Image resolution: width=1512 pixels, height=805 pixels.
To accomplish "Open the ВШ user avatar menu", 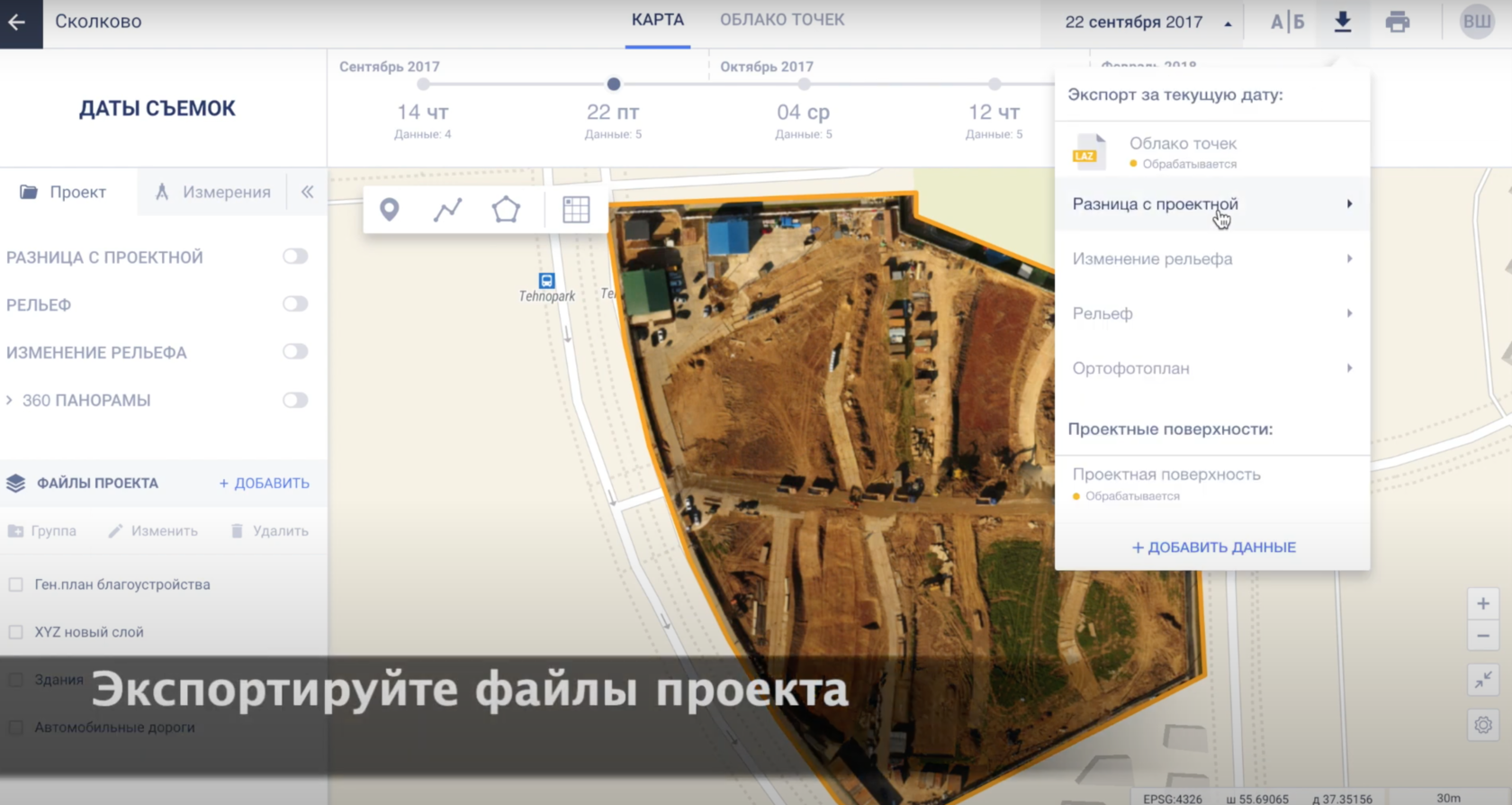I will 1477,22.
